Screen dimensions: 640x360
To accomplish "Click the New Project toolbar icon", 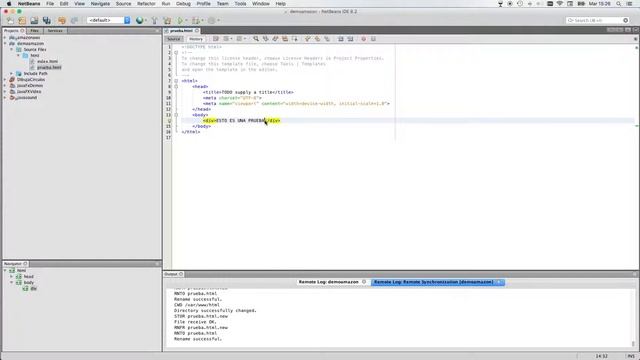I will coord(22,20).
